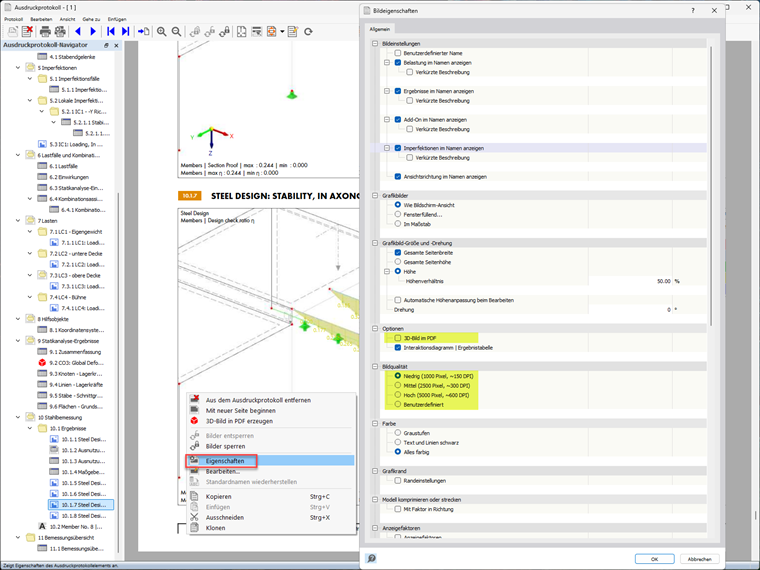Screen dimensions: 760x570
Task: Click the Abbrechen button
Action: [x=699, y=559]
